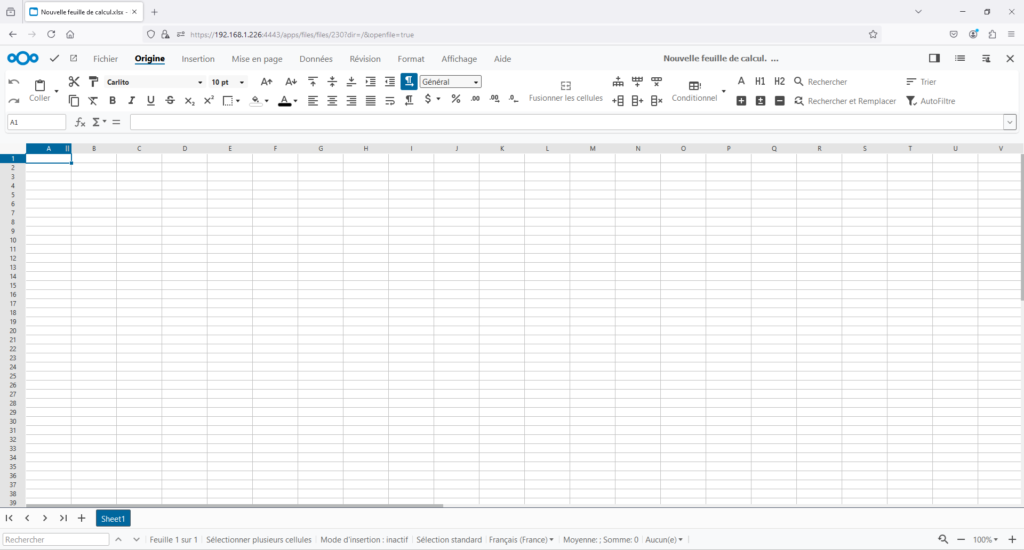Open the borders dropdown arrow
The image size is (1024, 550).
tap(238, 101)
